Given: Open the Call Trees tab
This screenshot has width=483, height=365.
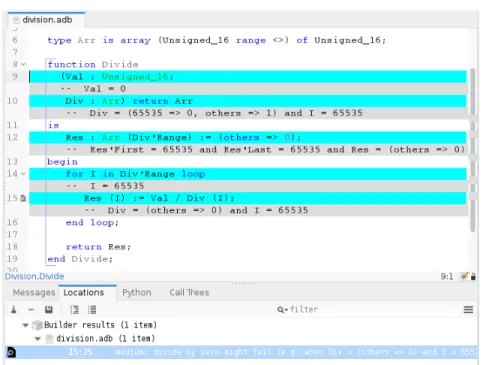Looking at the screenshot, I should pos(189,293).
